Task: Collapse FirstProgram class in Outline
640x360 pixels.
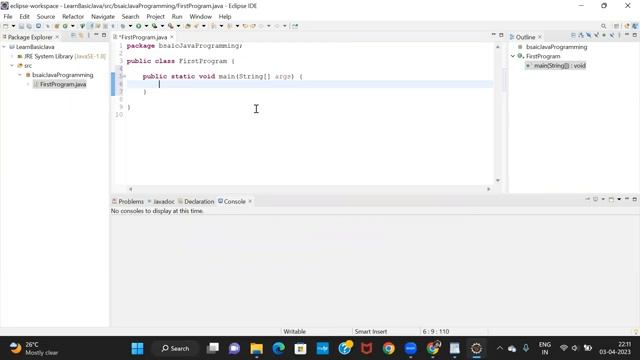Action: tap(513, 56)
